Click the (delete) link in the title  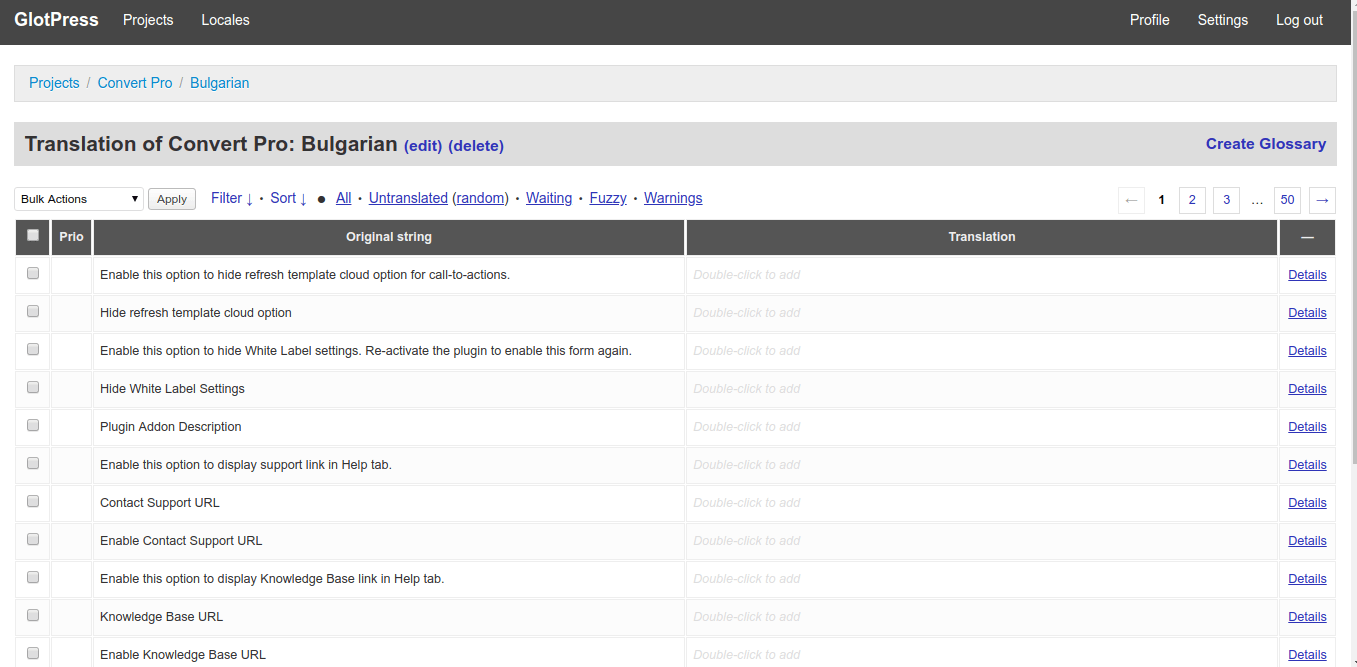click(476, 146)
